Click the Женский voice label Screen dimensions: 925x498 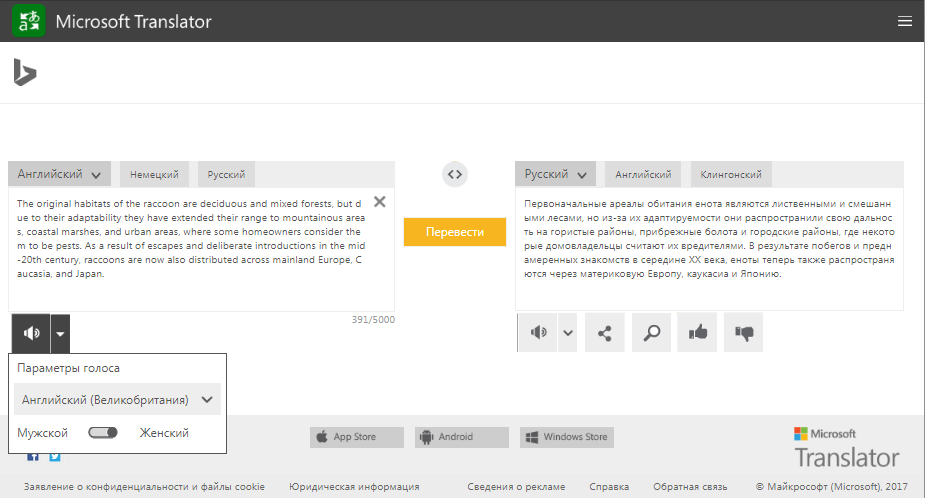tap(164, 433)
